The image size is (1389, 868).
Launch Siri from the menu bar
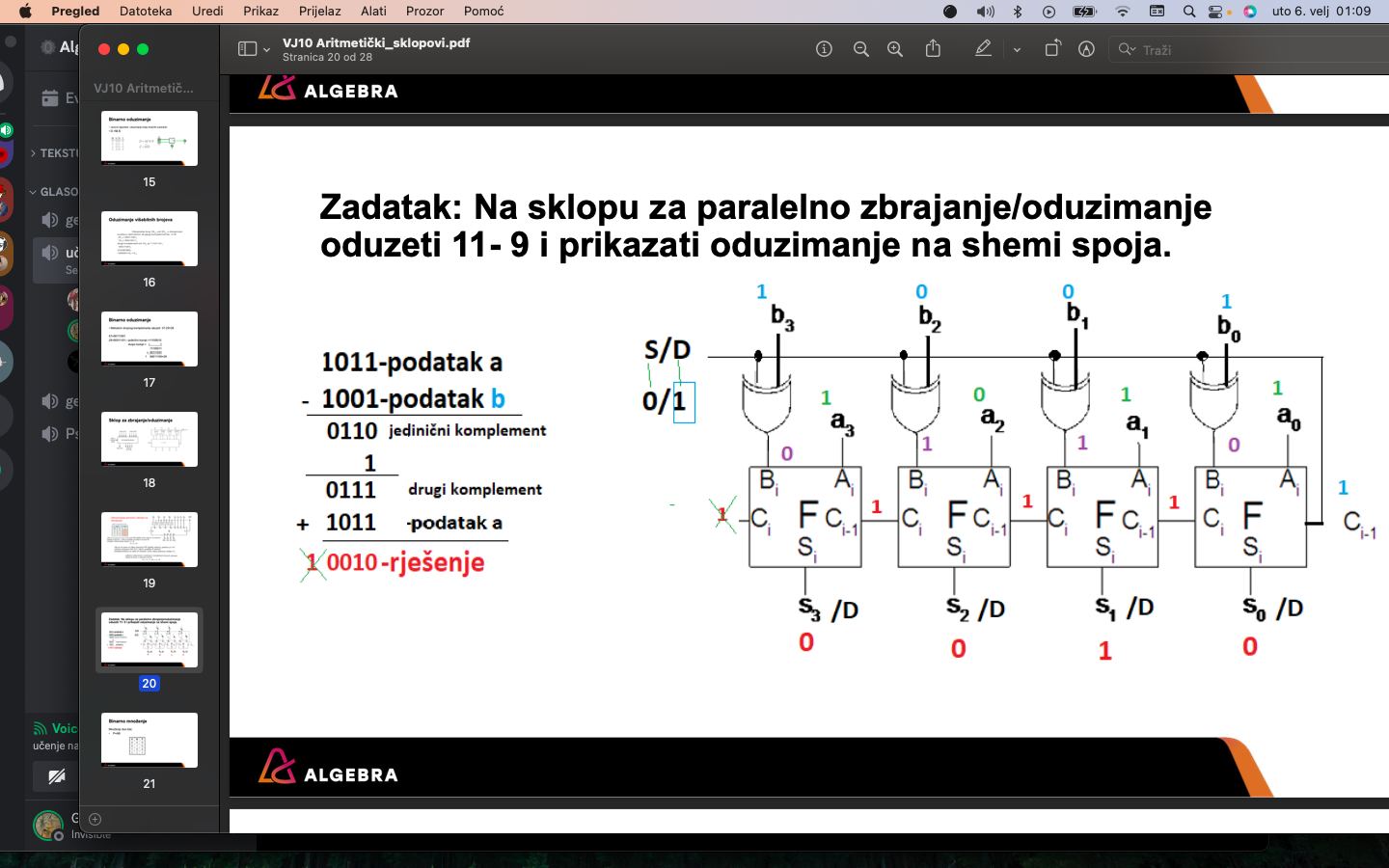click(1250, 12)
